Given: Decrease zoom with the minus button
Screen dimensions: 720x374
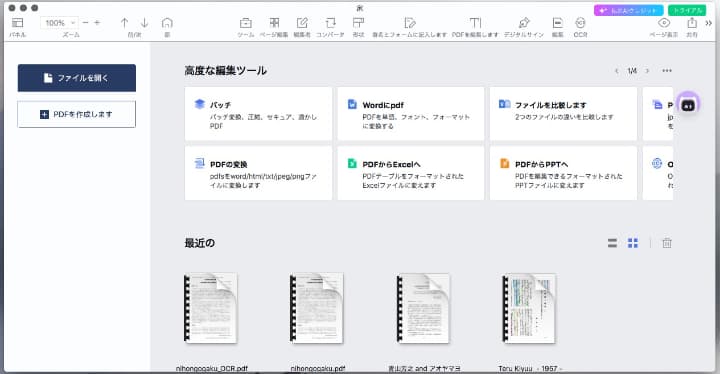Looking at the screenshot, I should click(x=85, y=23).
